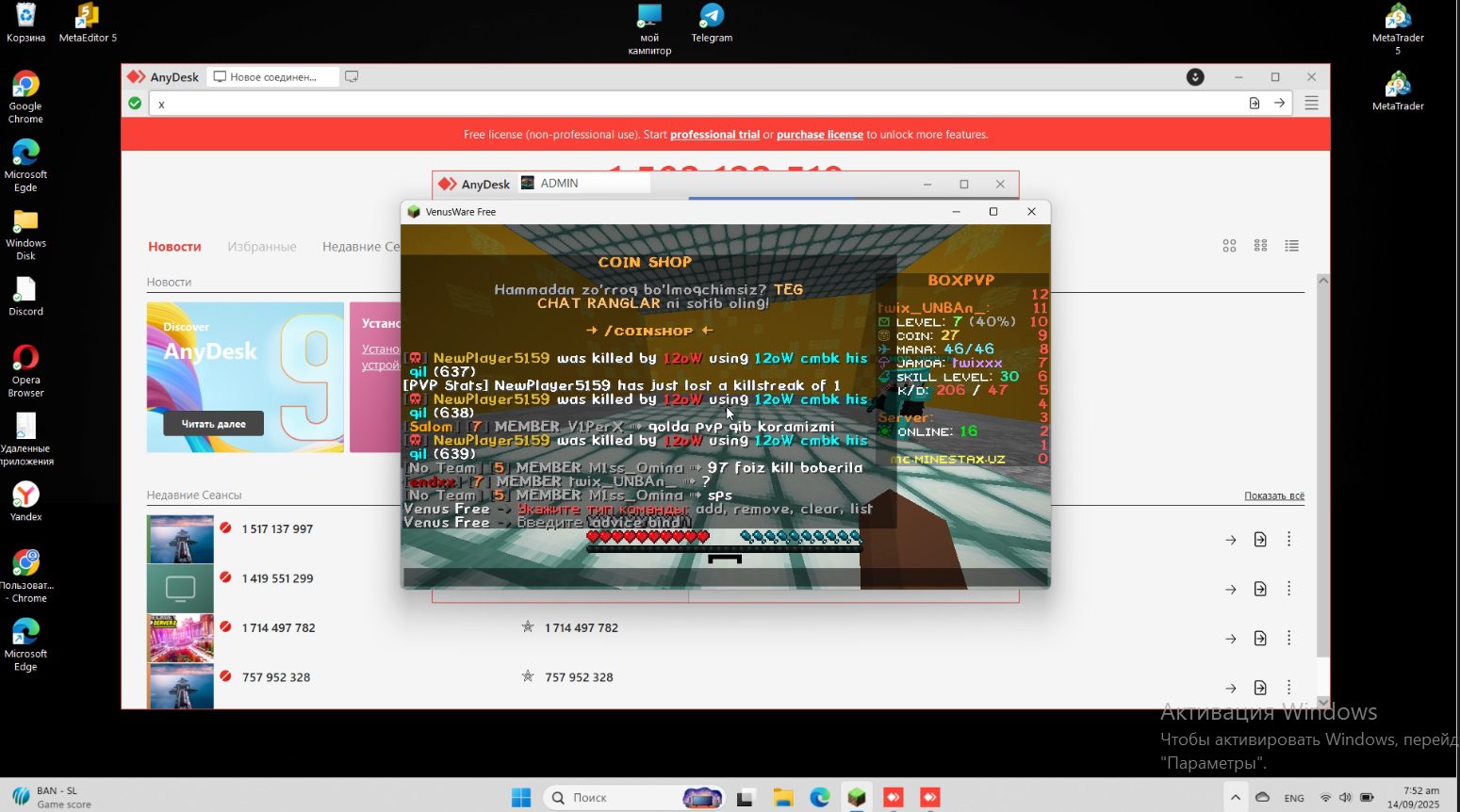Switch sessions to list view
This screenshot has height=812, width=1460.
(1291, 246)
